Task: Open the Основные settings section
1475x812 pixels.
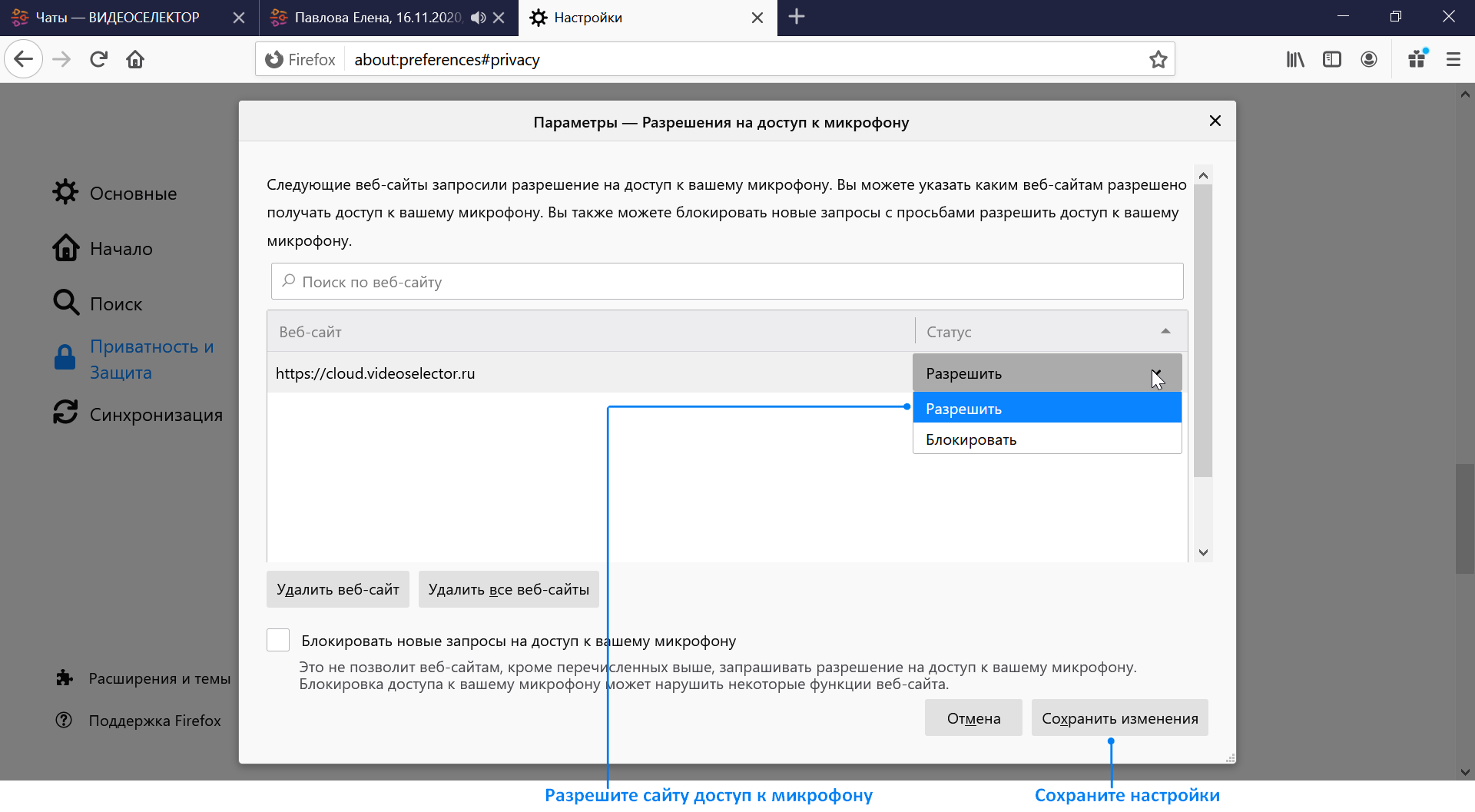Action: coord(133,194)
